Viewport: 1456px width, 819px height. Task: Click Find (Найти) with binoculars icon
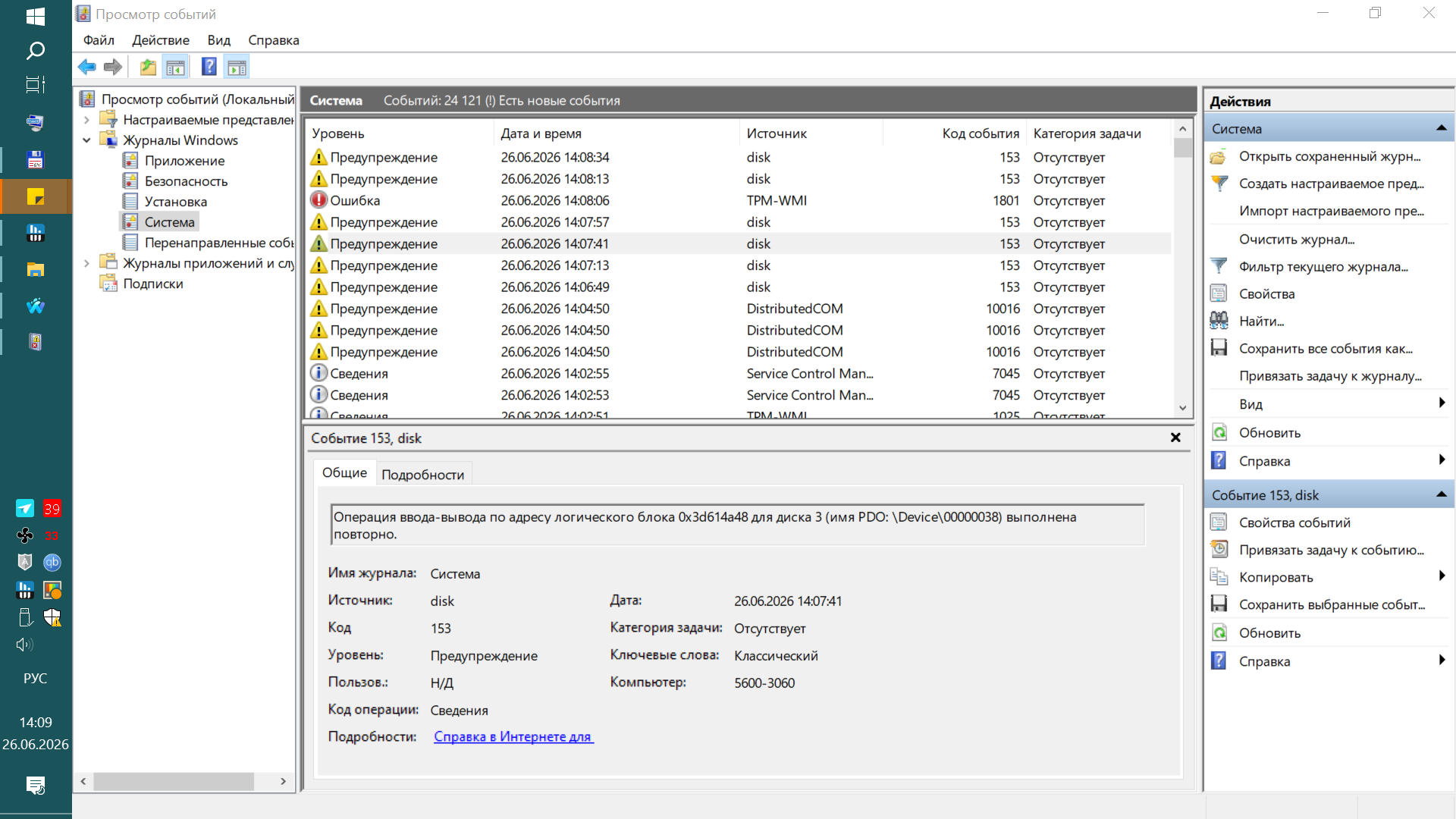click(x=1261, y=321)
